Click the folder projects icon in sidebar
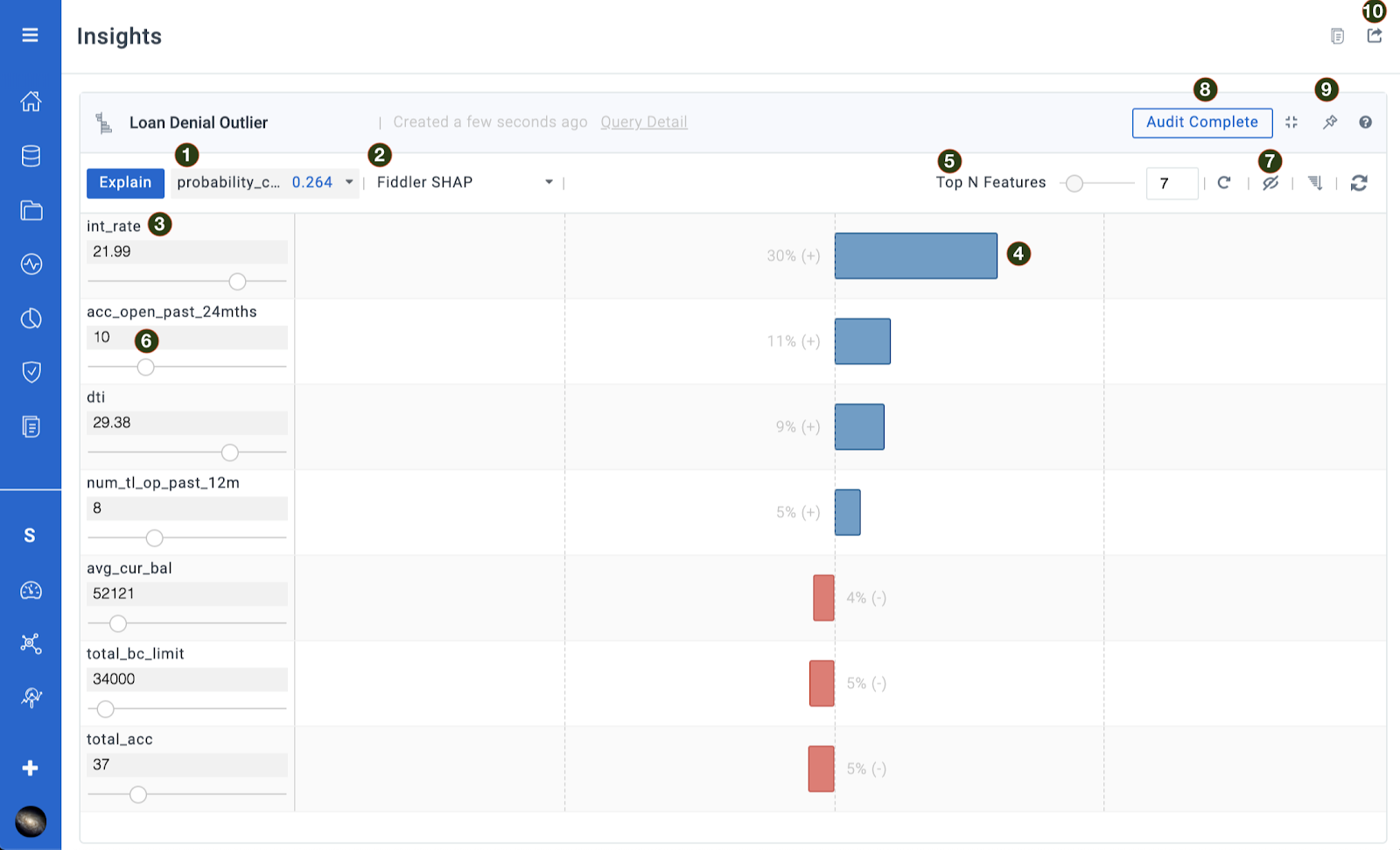This screenshot has width=1400, height=850. coord(31,211)
